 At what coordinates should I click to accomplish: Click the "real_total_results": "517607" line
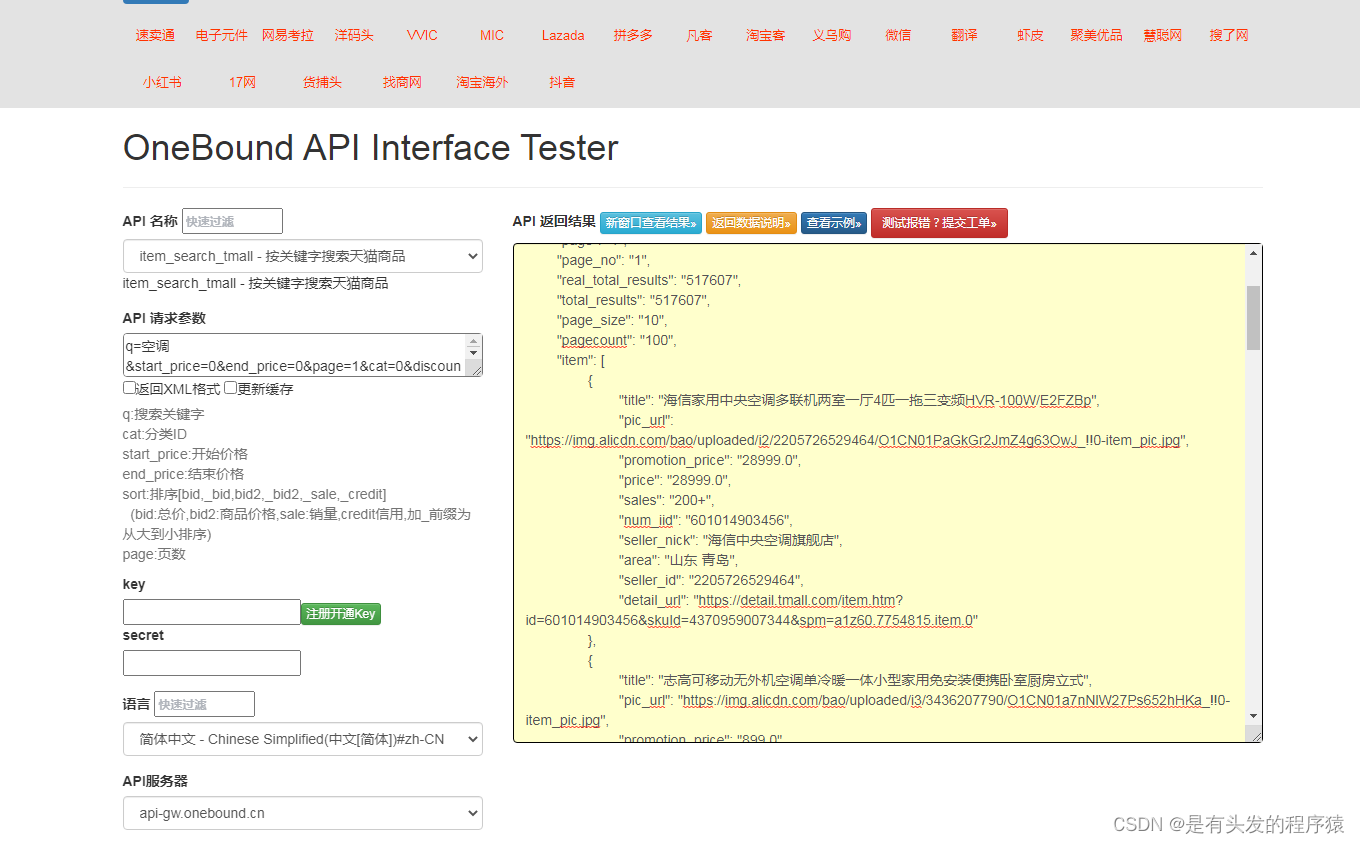tap(649, 280)
